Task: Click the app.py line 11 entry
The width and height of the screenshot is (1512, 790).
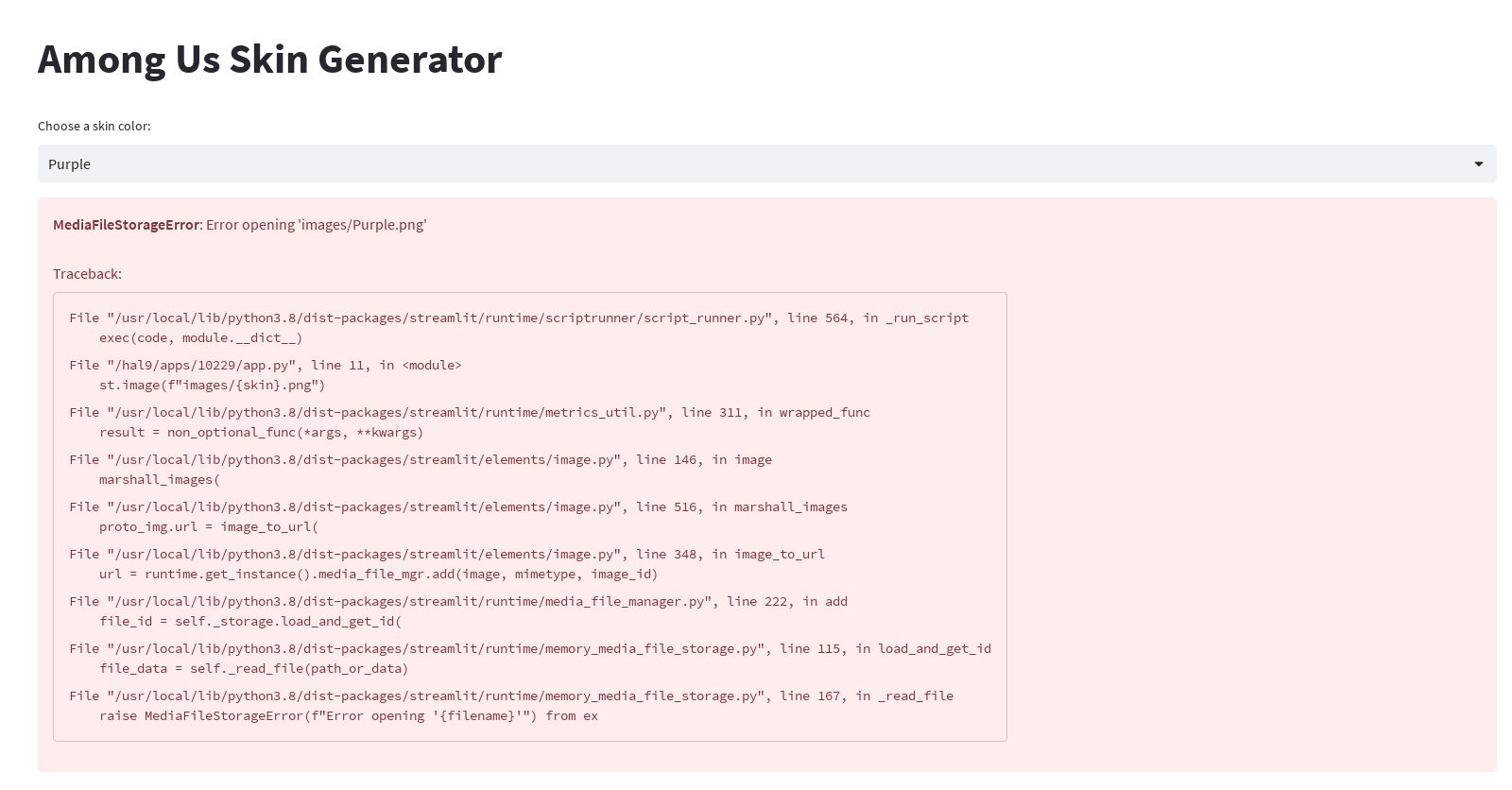Action: pos(265,365)
